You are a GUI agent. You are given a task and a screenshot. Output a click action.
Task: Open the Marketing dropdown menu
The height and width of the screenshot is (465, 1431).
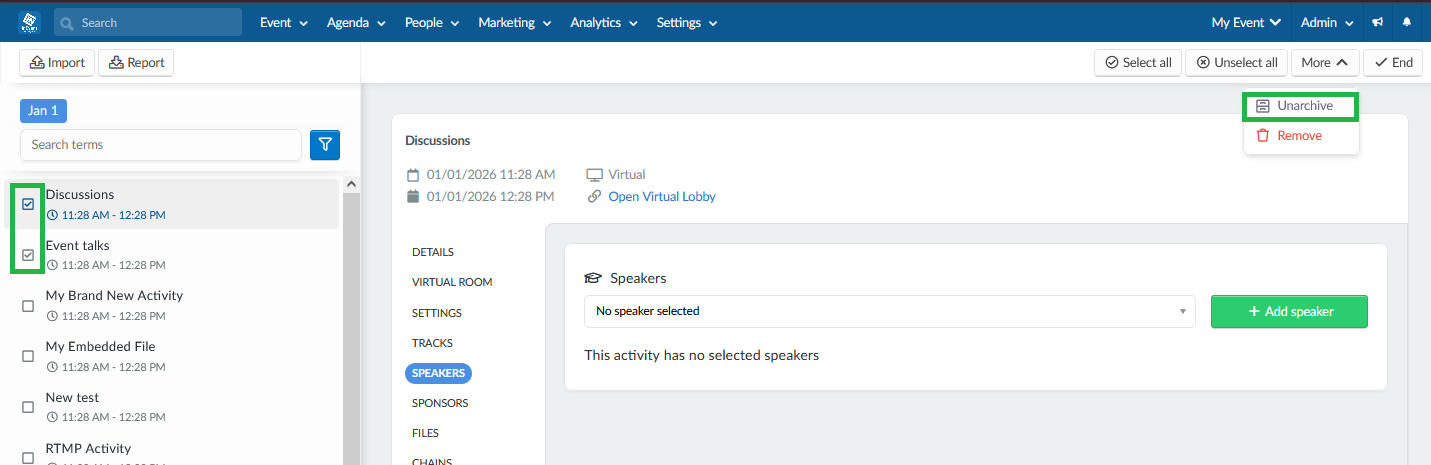514,22
